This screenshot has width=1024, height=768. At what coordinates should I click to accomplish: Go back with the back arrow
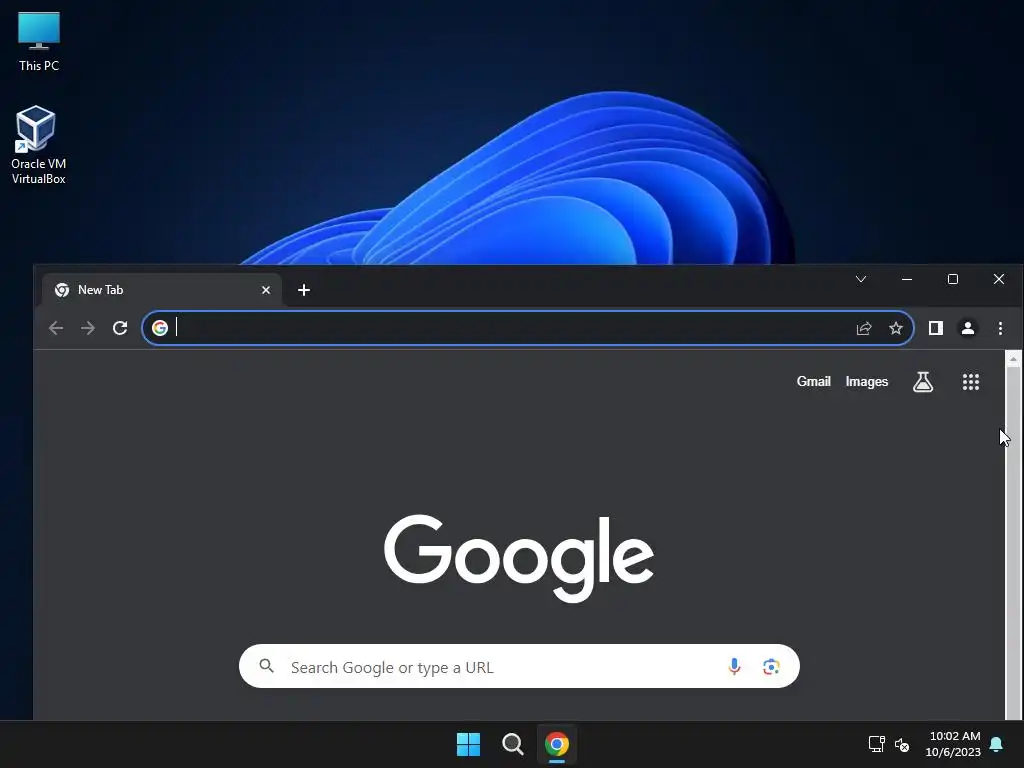point(56,328)
